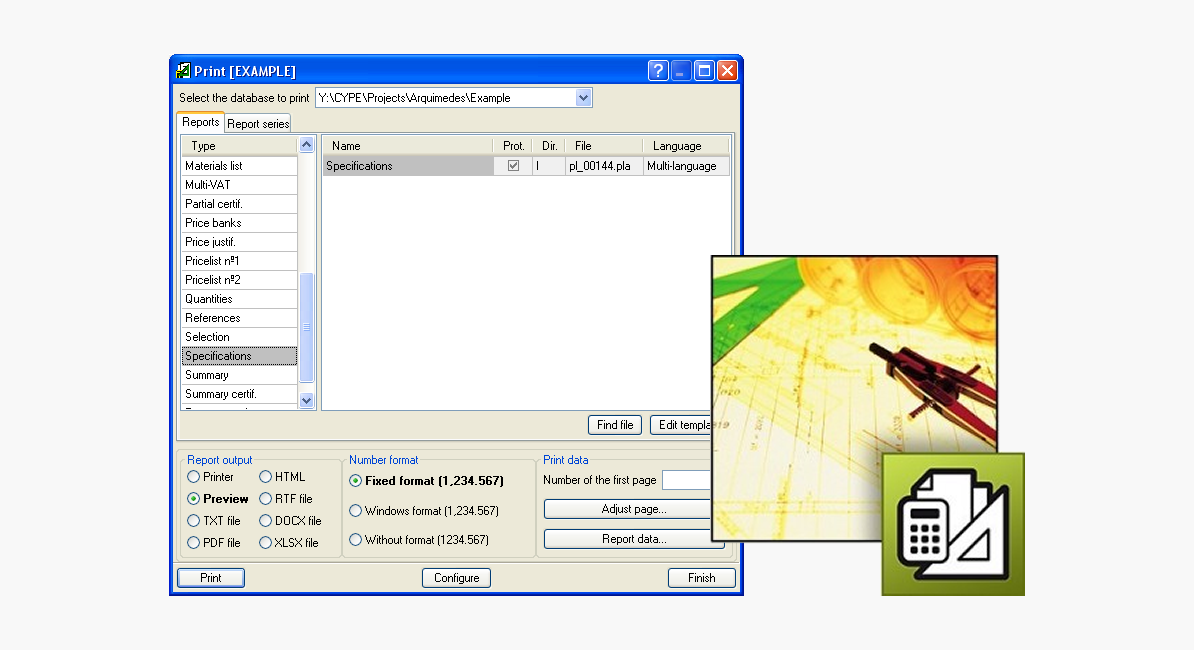This screenshot has width=1194, height=650.
Task: Click the File column header
Action: tap(605, 145)
